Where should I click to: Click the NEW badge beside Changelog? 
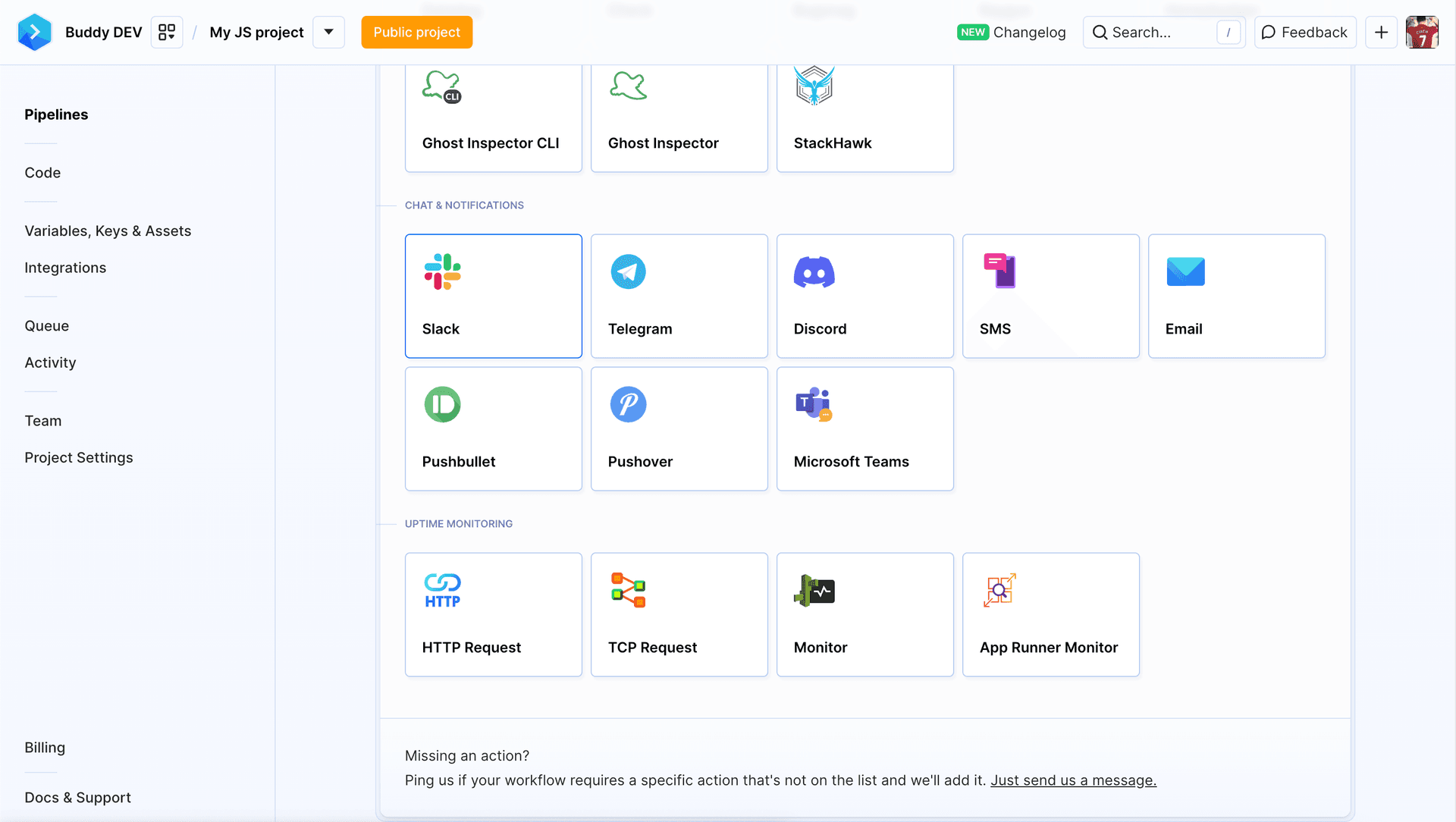coord(972,32)
